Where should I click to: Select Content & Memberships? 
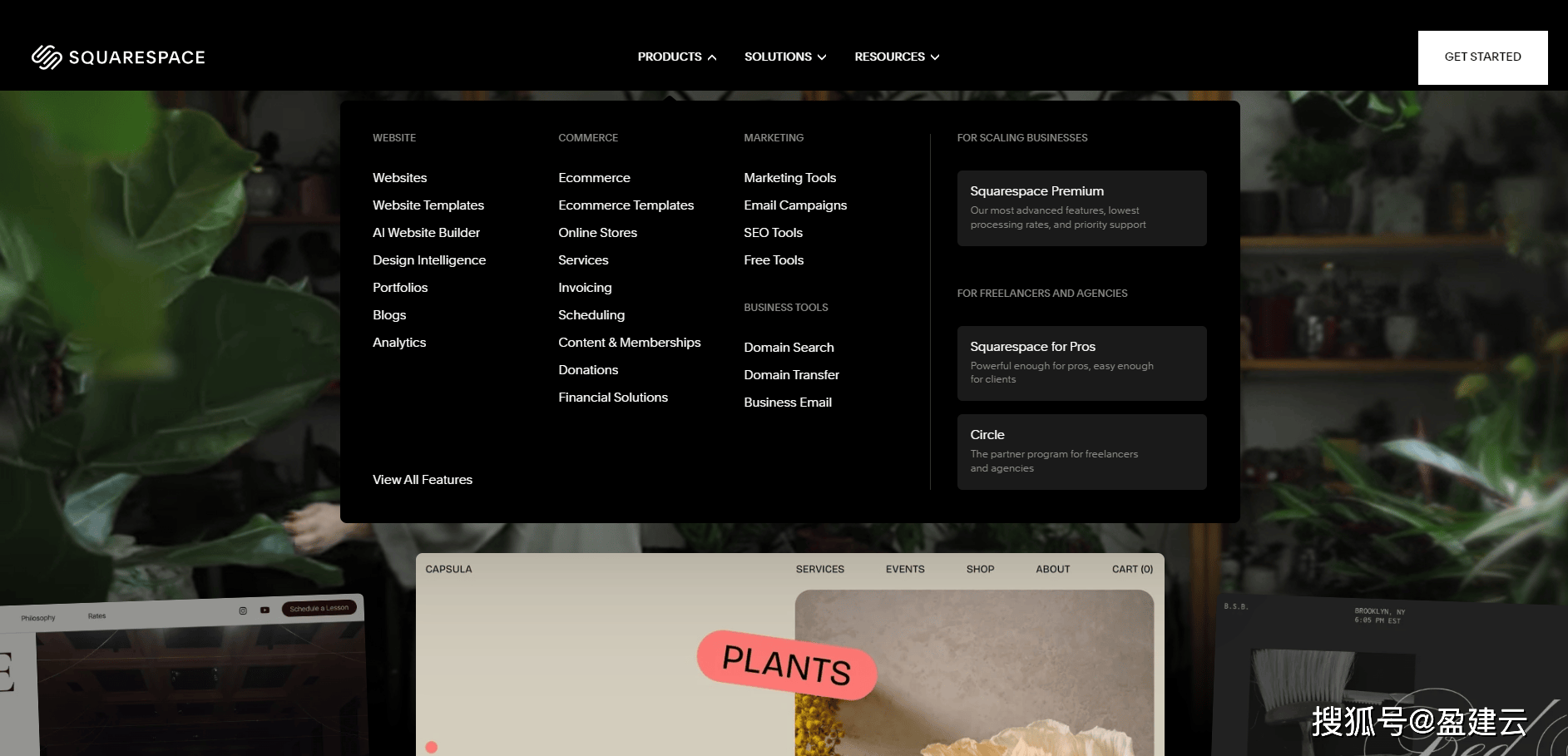(x=630, y=343)
